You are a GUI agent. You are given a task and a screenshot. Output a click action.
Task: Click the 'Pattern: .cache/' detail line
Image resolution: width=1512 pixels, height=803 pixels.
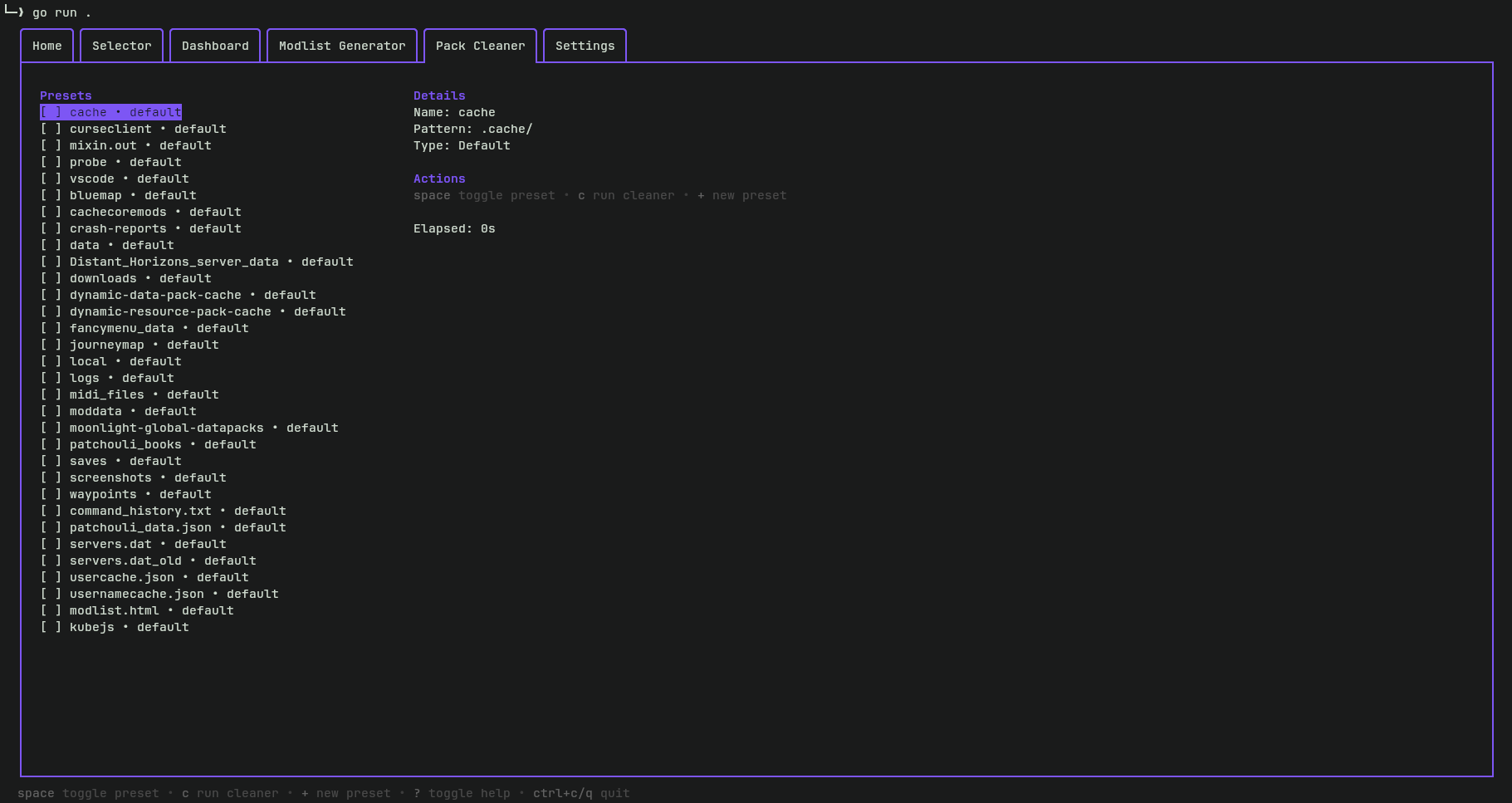[x=473, y=129]
